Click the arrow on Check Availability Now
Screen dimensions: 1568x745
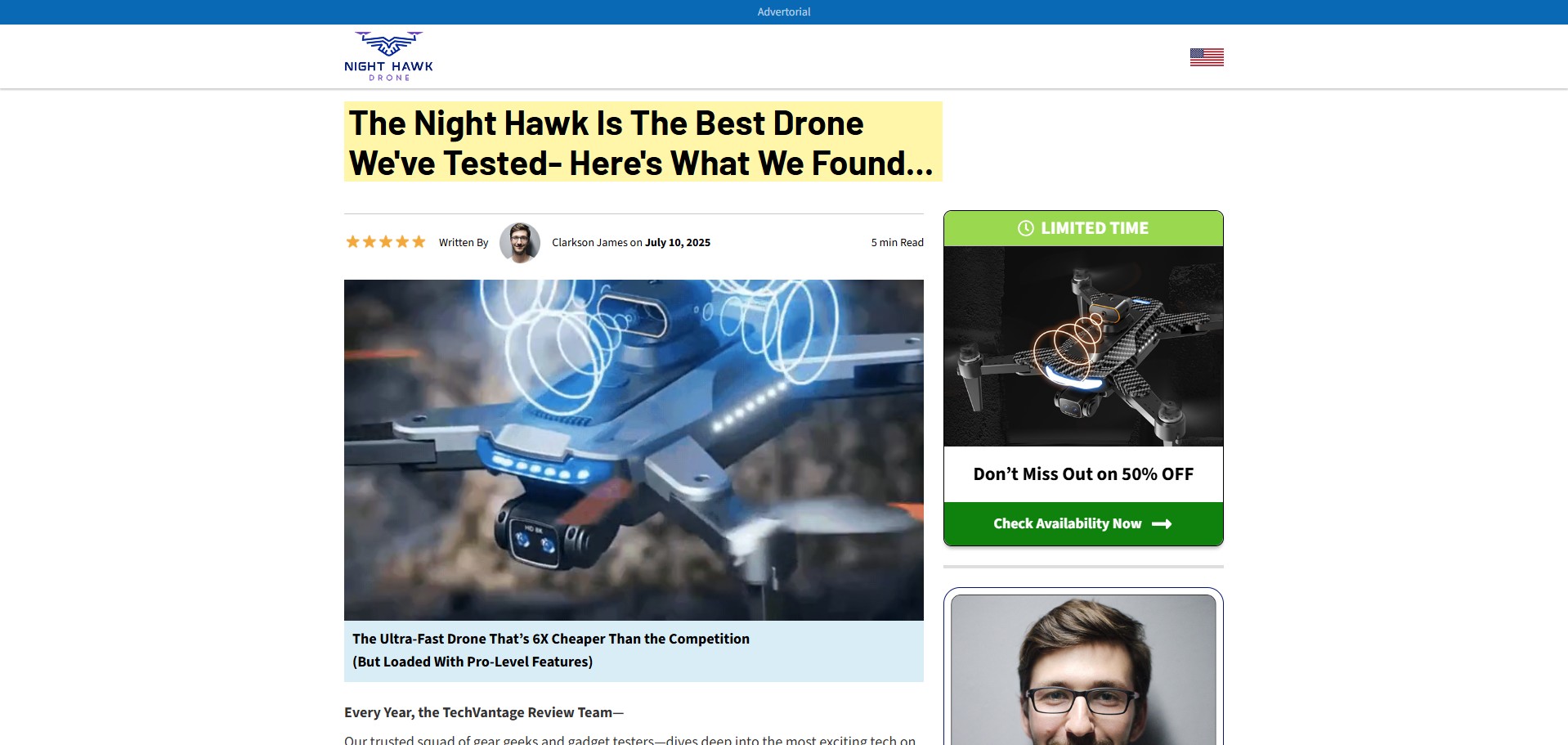1162,524
